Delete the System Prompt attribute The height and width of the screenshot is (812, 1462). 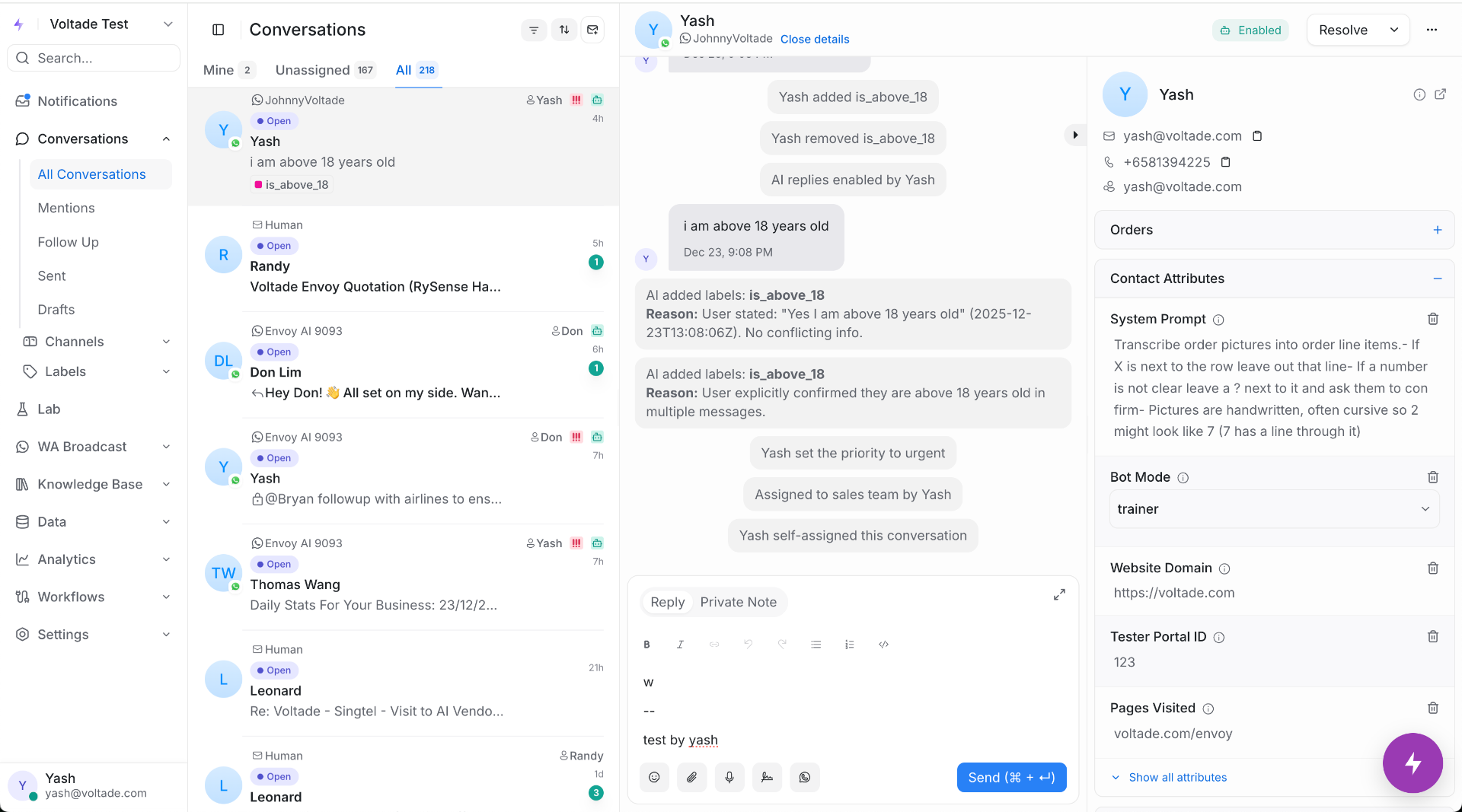1433,319
